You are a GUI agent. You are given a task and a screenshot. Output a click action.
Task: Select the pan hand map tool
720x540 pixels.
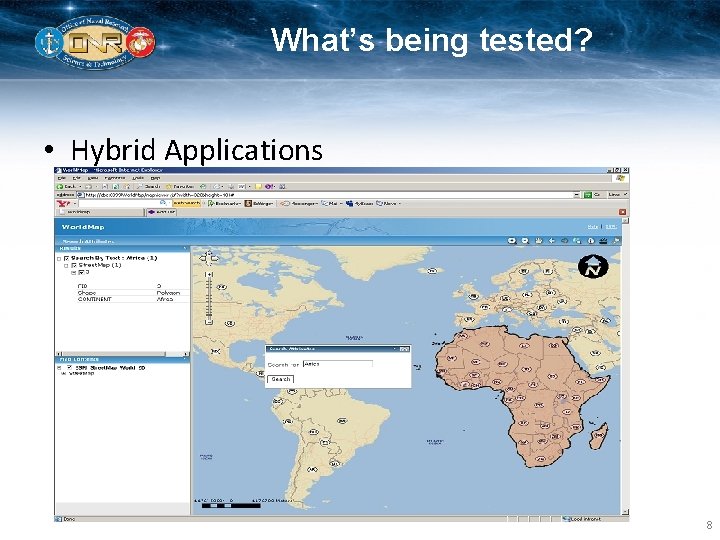pyautogui.click(x=538, y=241)
